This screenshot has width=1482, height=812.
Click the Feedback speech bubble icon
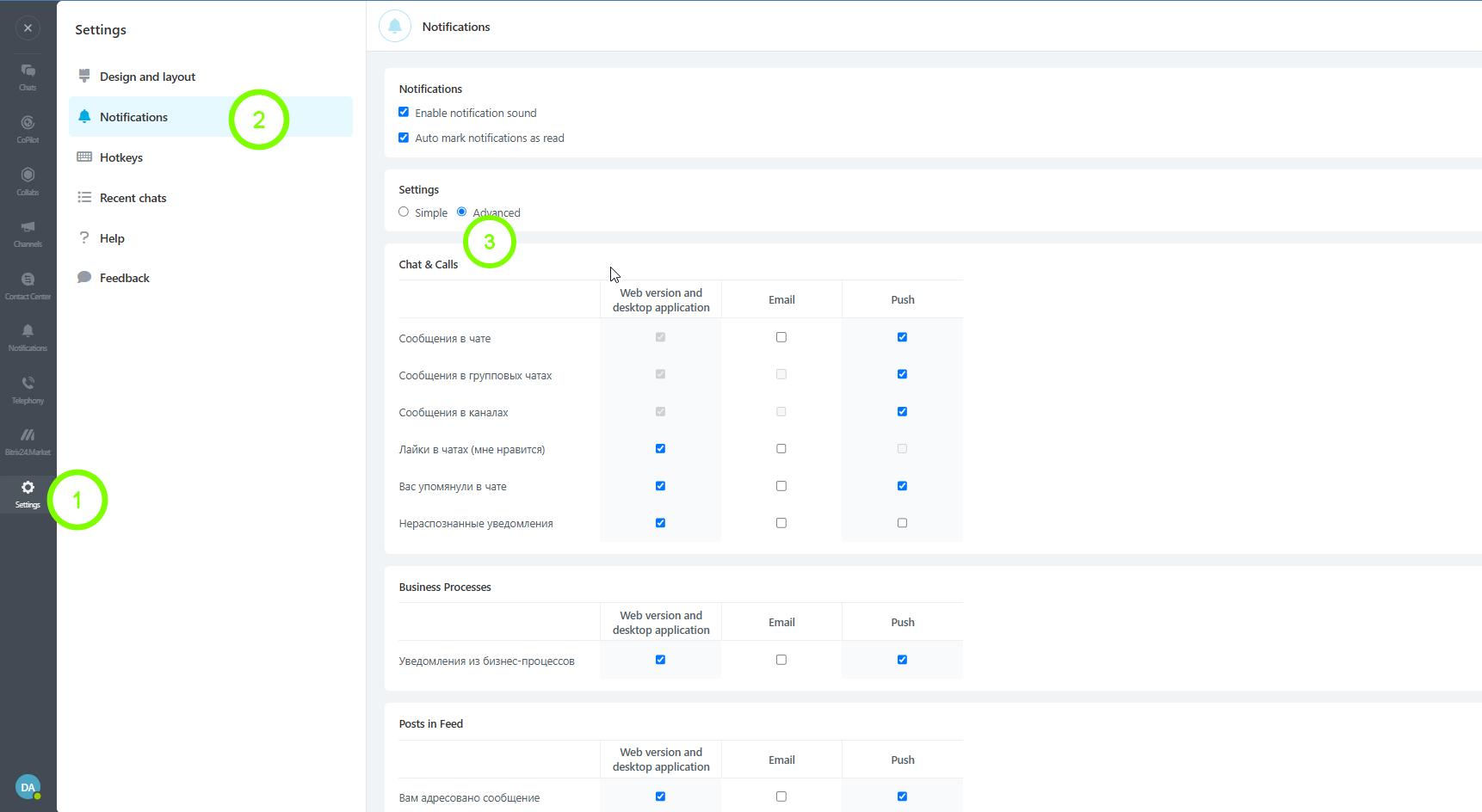pyautogui.click(x=84, y=277)
